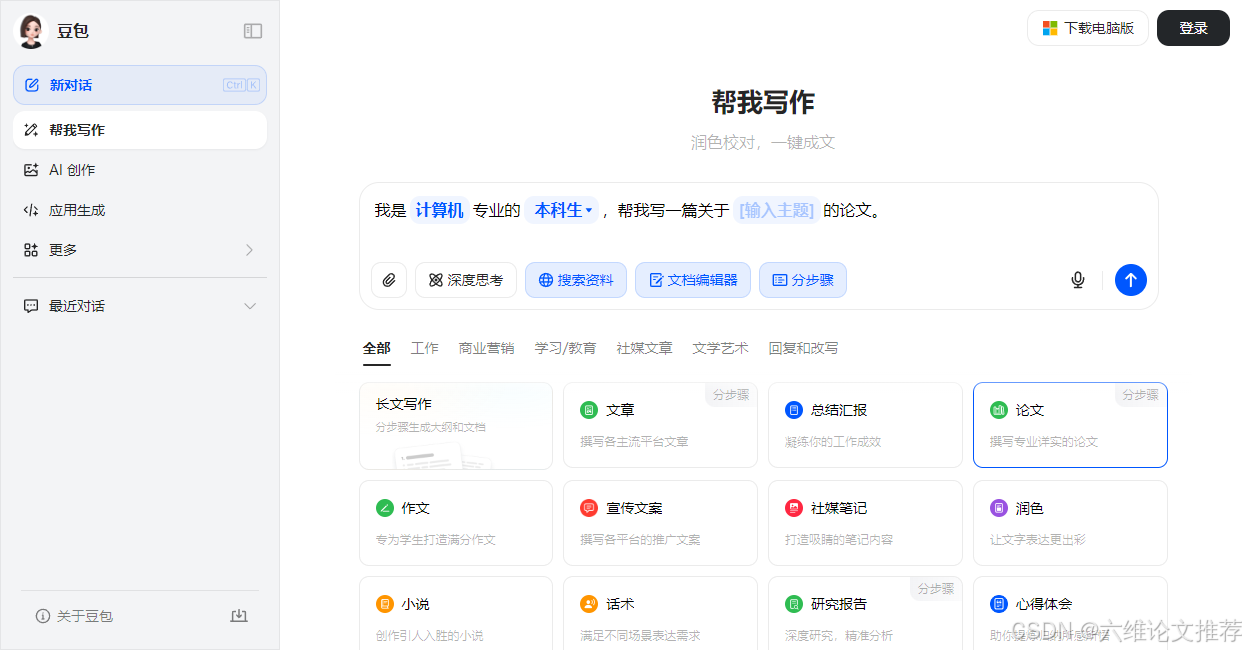
Task: Click 专为学生打造满分作文 description text
Action: coord(436,539)
